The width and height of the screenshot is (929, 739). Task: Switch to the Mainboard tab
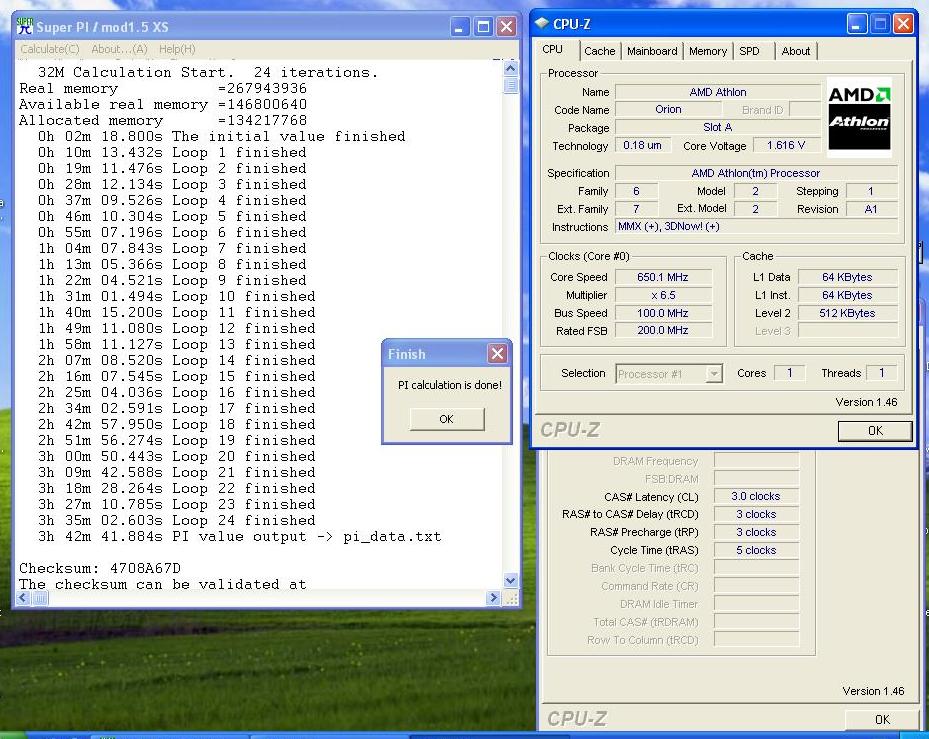pyautogui.click(x=652, y=51)
